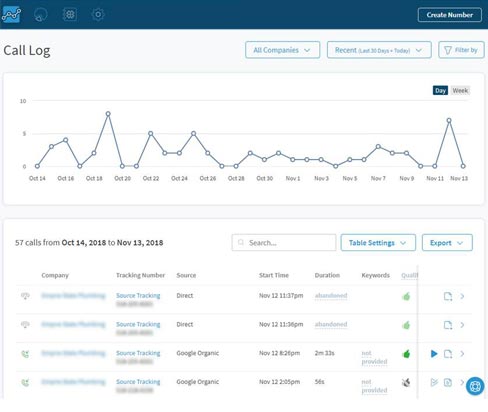Click the Start Time column header
Viewport: 488px width, 412px height.
tap(274, 275)
